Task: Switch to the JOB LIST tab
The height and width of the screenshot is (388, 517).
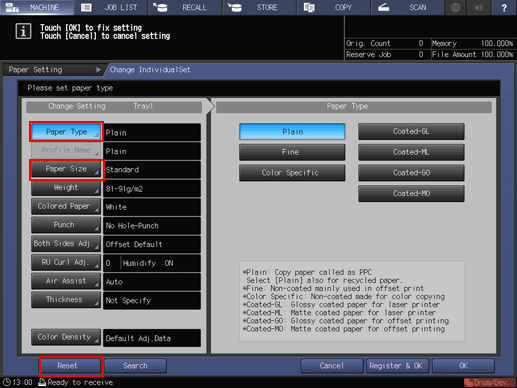Action: tap(111, 7)
